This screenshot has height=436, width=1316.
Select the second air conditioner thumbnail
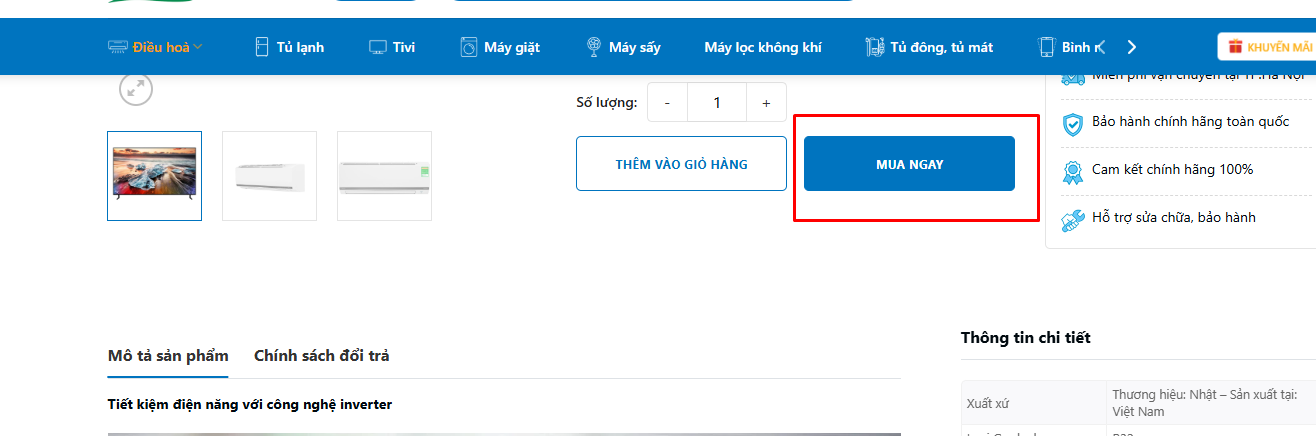tap(269, 176)
